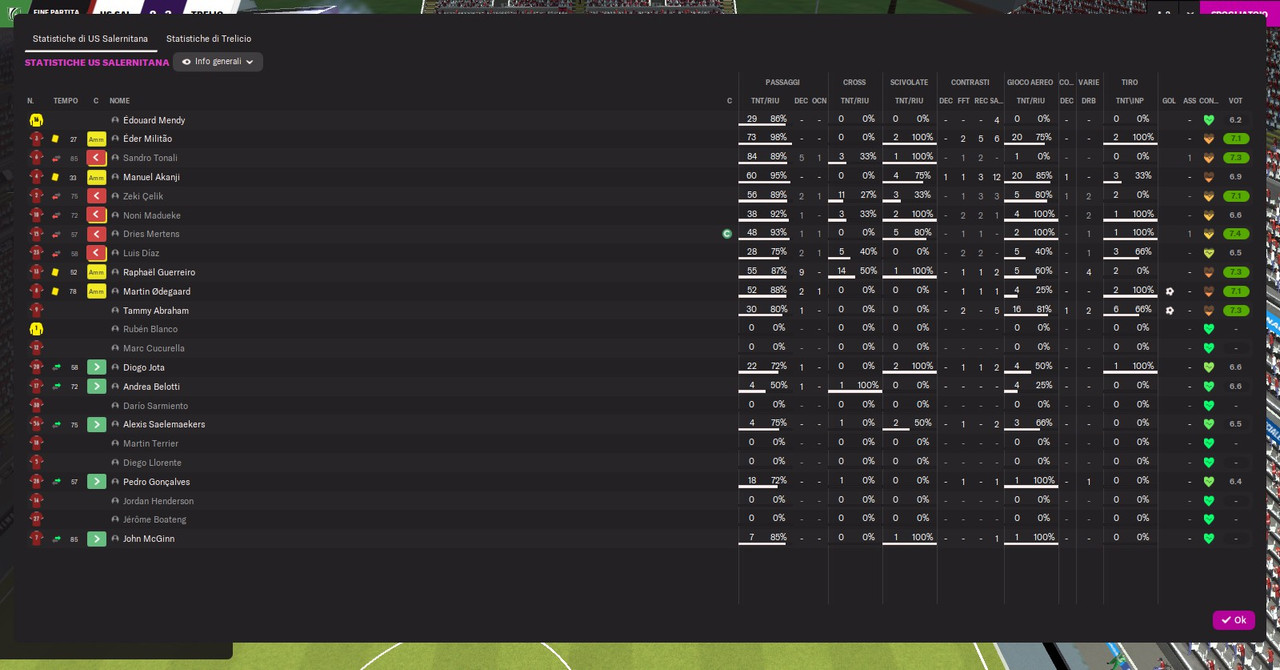The image size is (1280, 670).
Task: Click the yellow card icon for Éder Militão
Action: [55, 139]
